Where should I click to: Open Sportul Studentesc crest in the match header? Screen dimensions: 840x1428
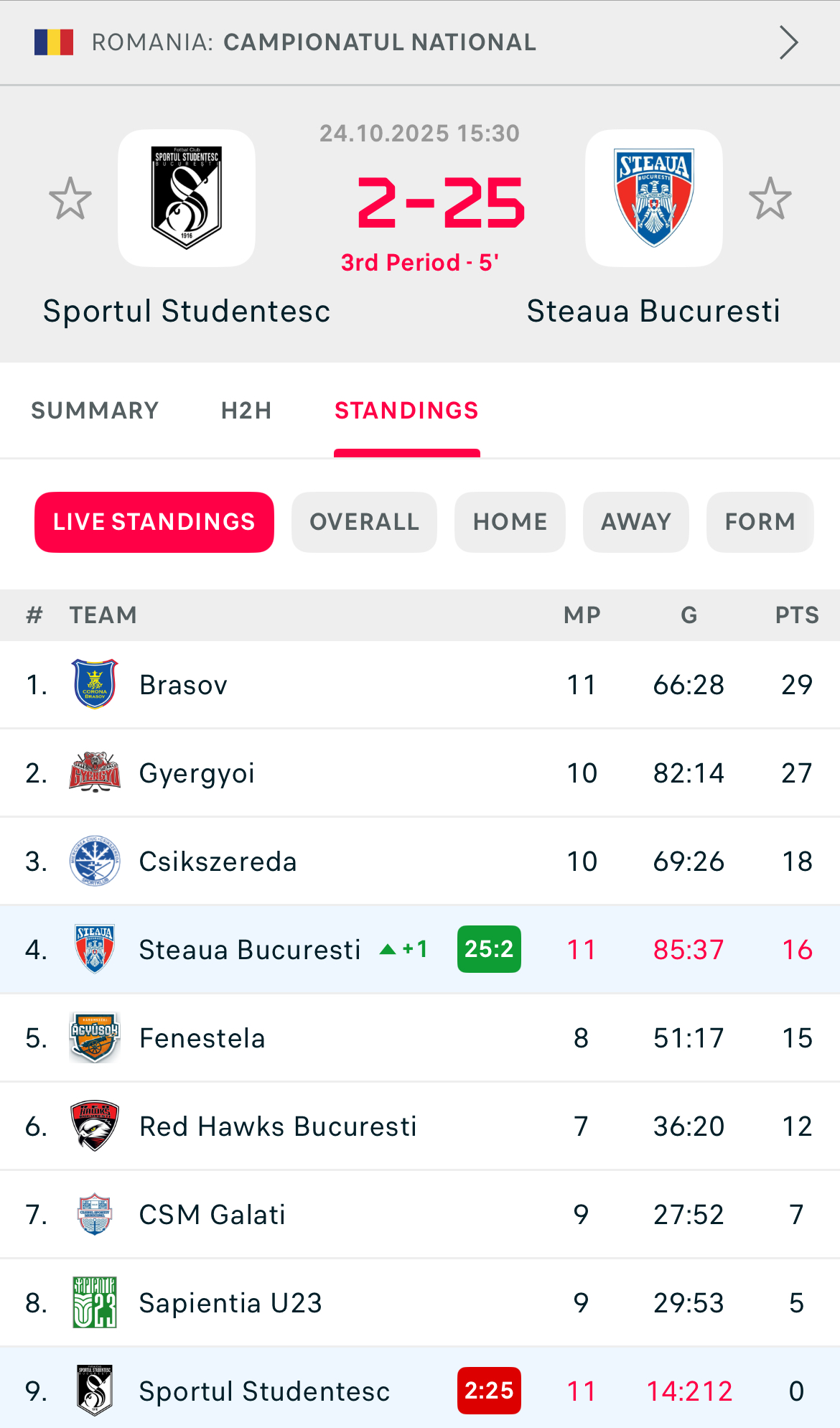tap(187, 198)
